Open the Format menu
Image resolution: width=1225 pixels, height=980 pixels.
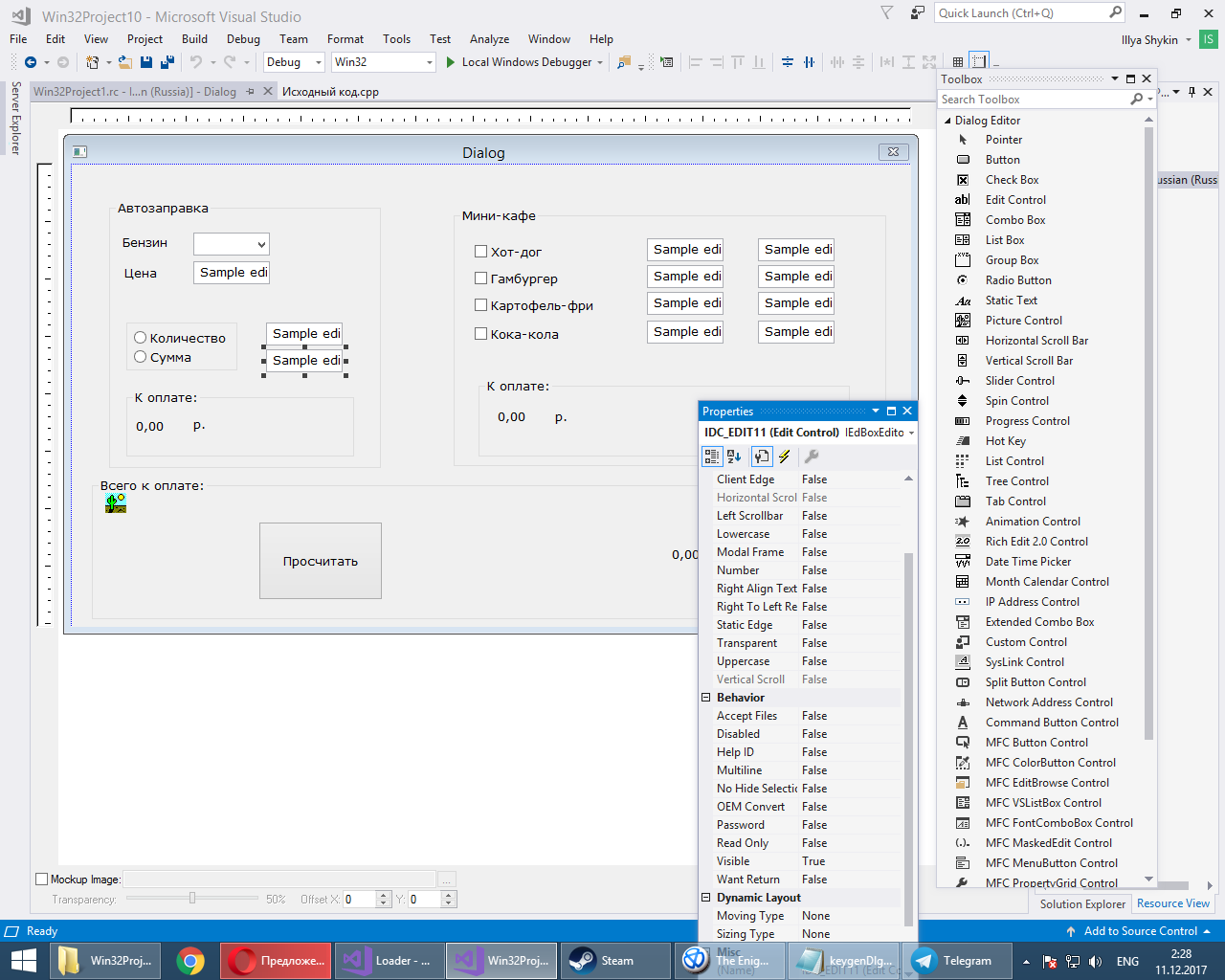[345, 39]
